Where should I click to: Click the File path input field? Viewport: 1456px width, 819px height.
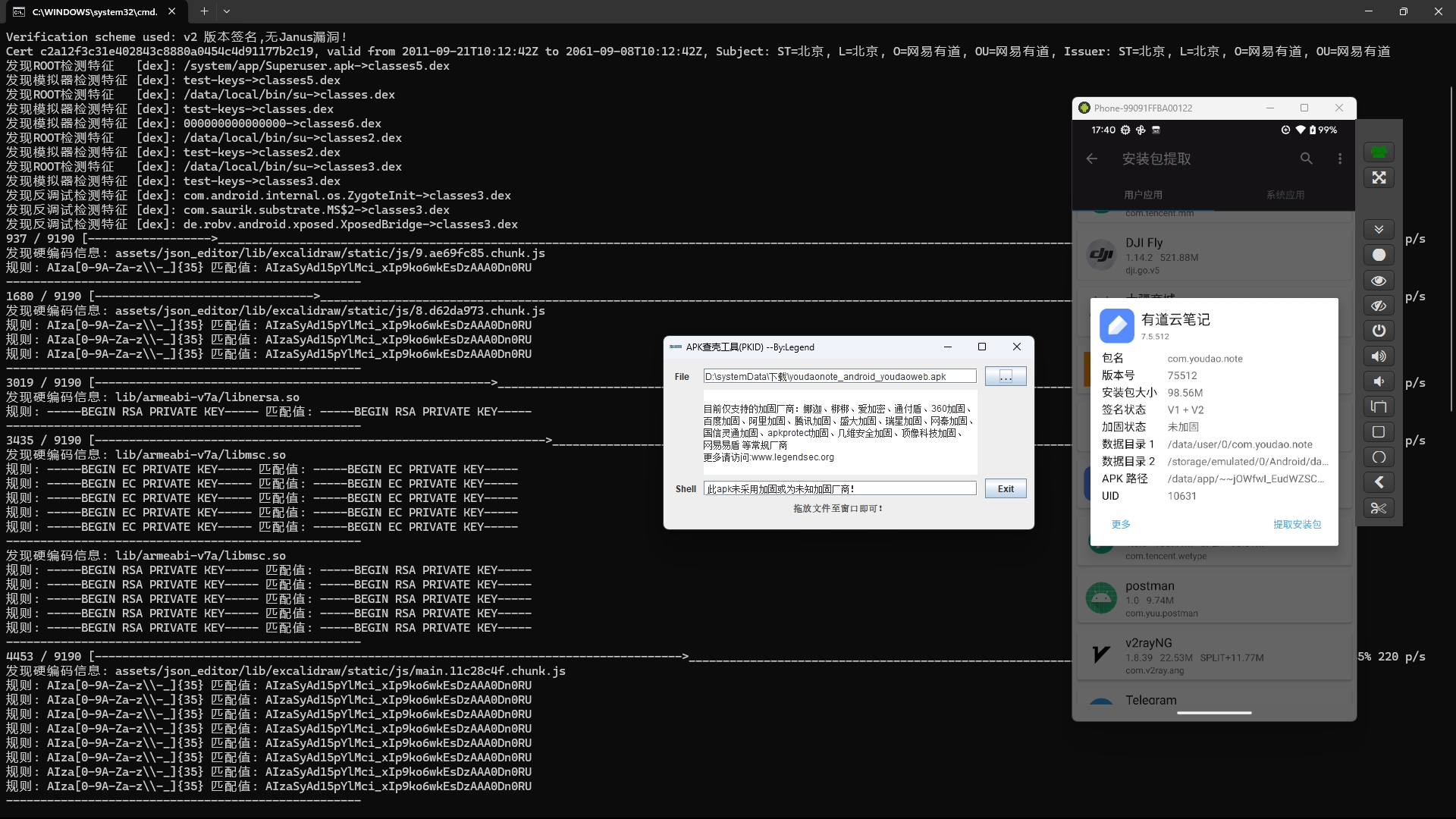(x=839, y=376)
